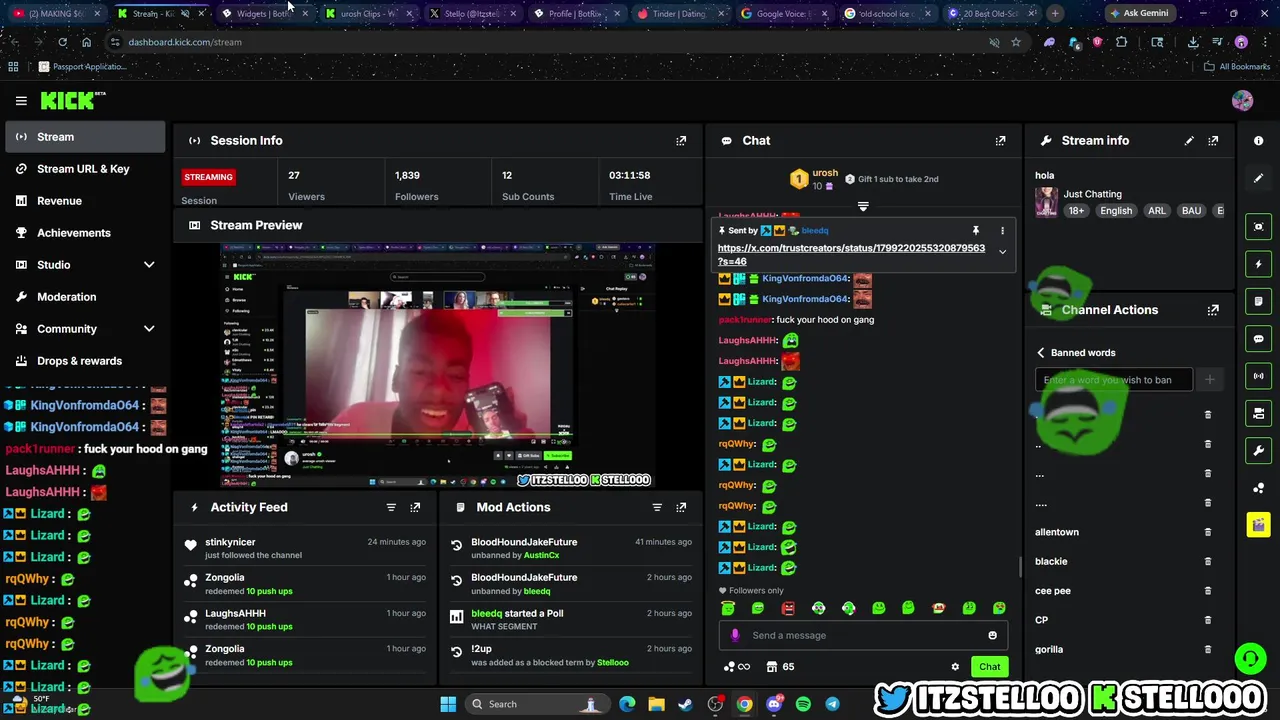Screen dimensions: 1280x720
Task: Edit stream info with pencil icon
Action: [x=1189, y=141]
